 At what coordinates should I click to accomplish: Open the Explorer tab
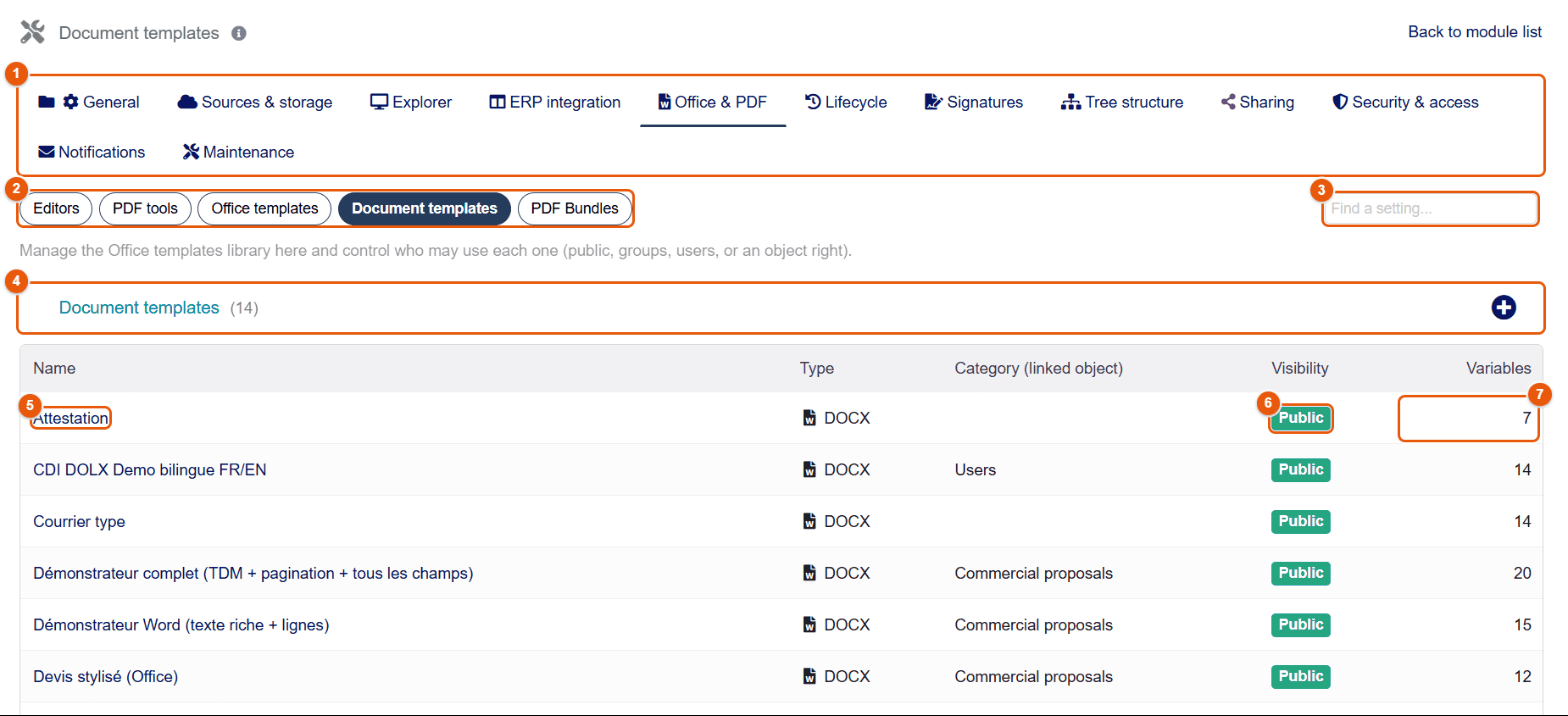point(411,102)
